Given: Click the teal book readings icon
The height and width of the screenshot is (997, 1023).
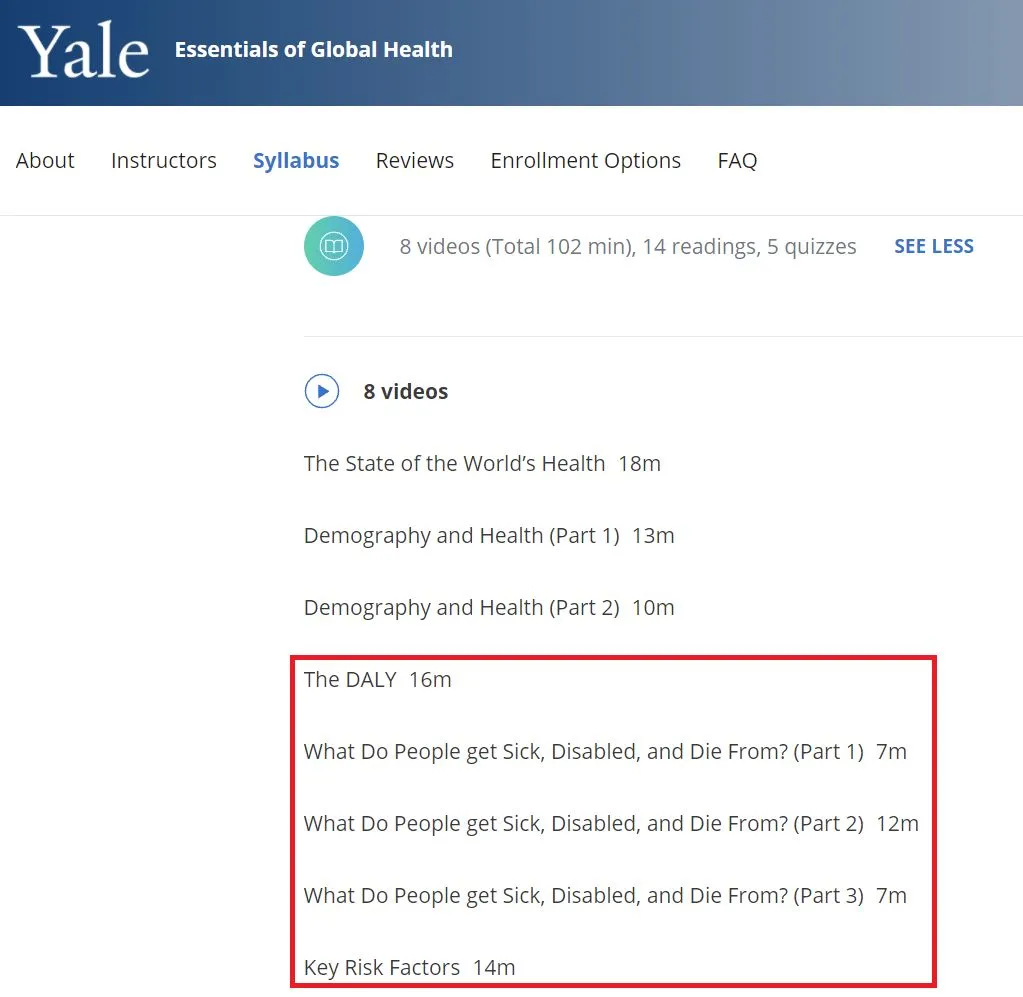Looking at the screenshot, I should [x=333, y=246].
